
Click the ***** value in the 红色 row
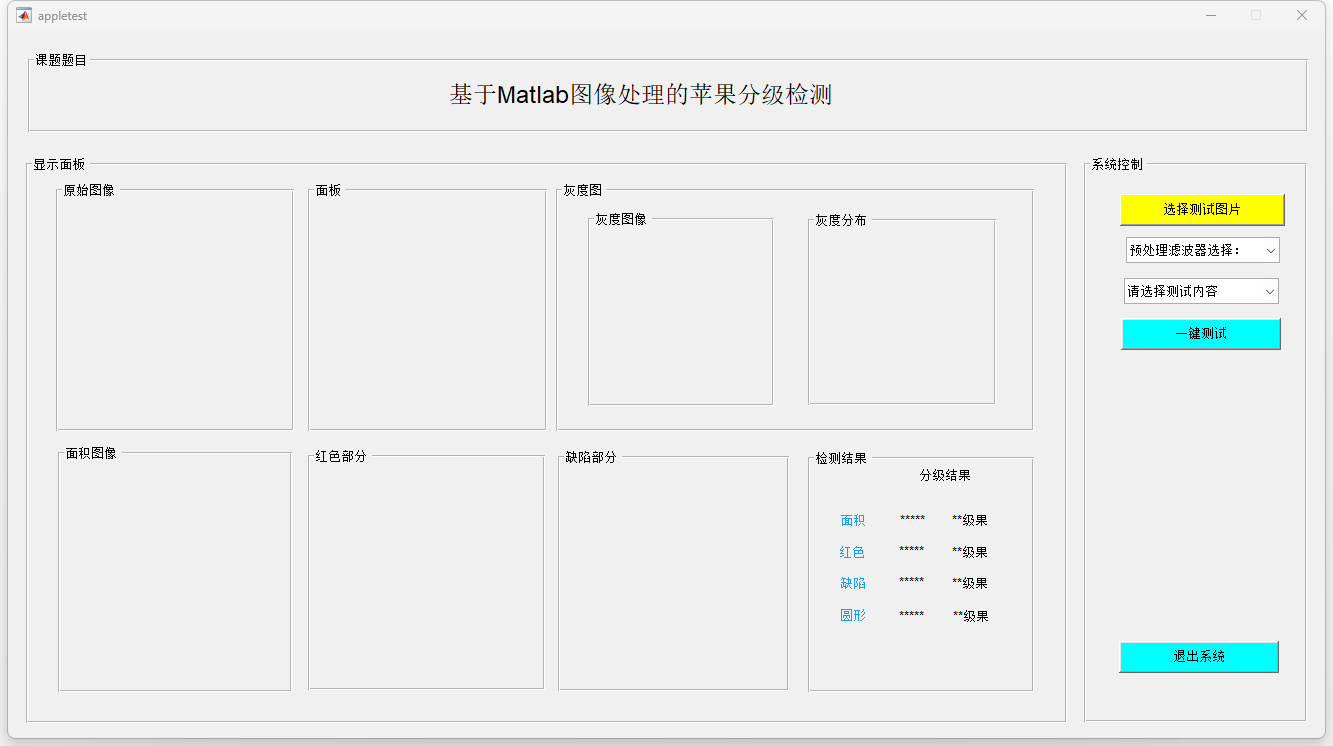pyautogui.click(x=911, y=550)
